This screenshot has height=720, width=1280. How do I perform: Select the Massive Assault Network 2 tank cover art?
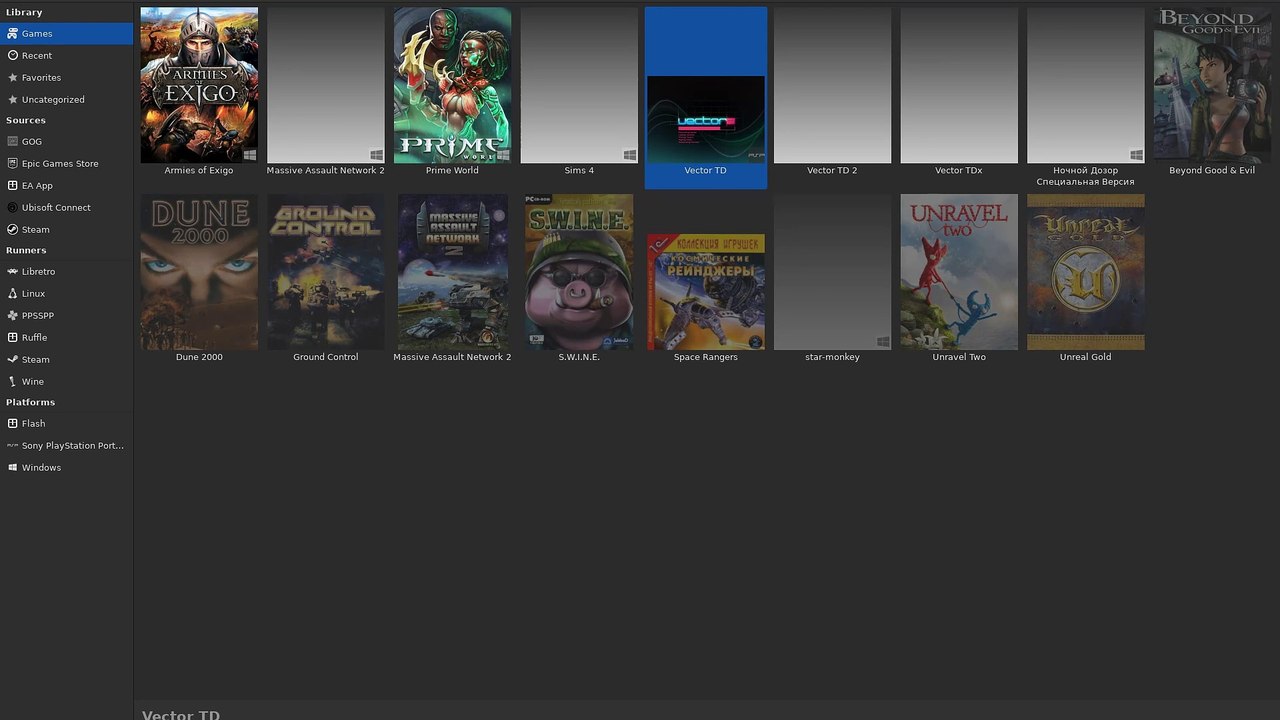[x=452, y=272]
